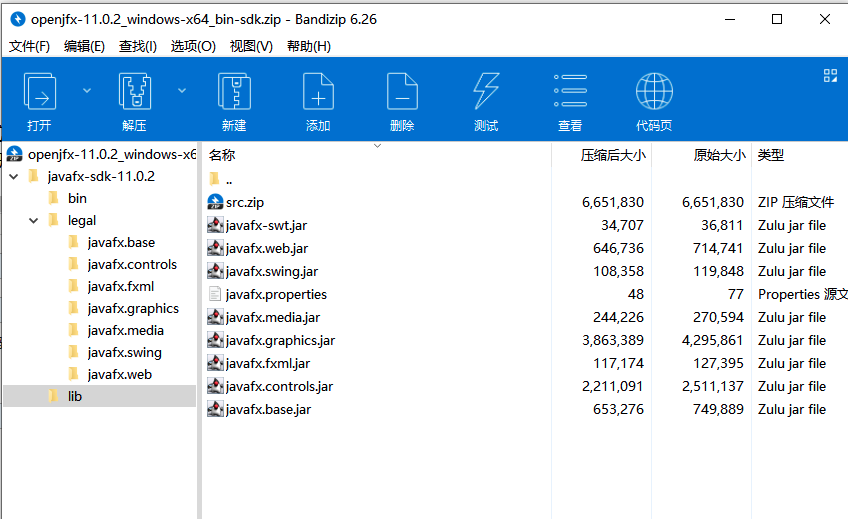Screen dimensions: 848x519
Task: Open the 文件(F) menu
Action: pos(29,46)
